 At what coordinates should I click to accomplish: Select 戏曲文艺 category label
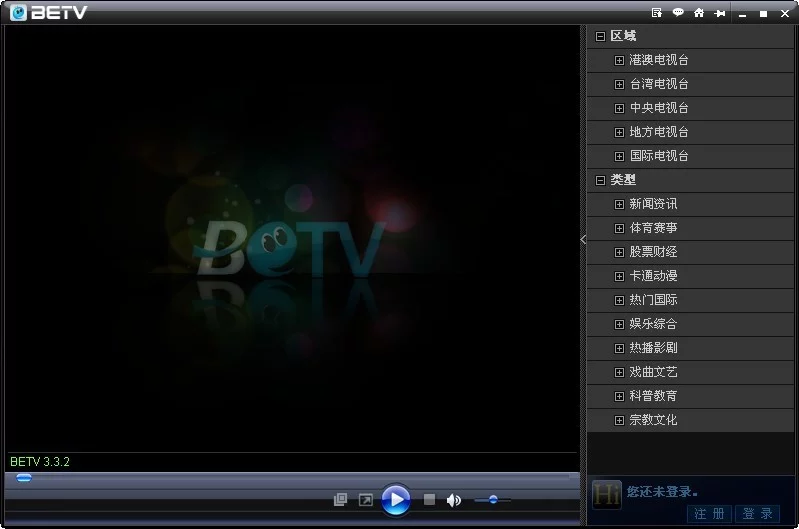[653, 372]
